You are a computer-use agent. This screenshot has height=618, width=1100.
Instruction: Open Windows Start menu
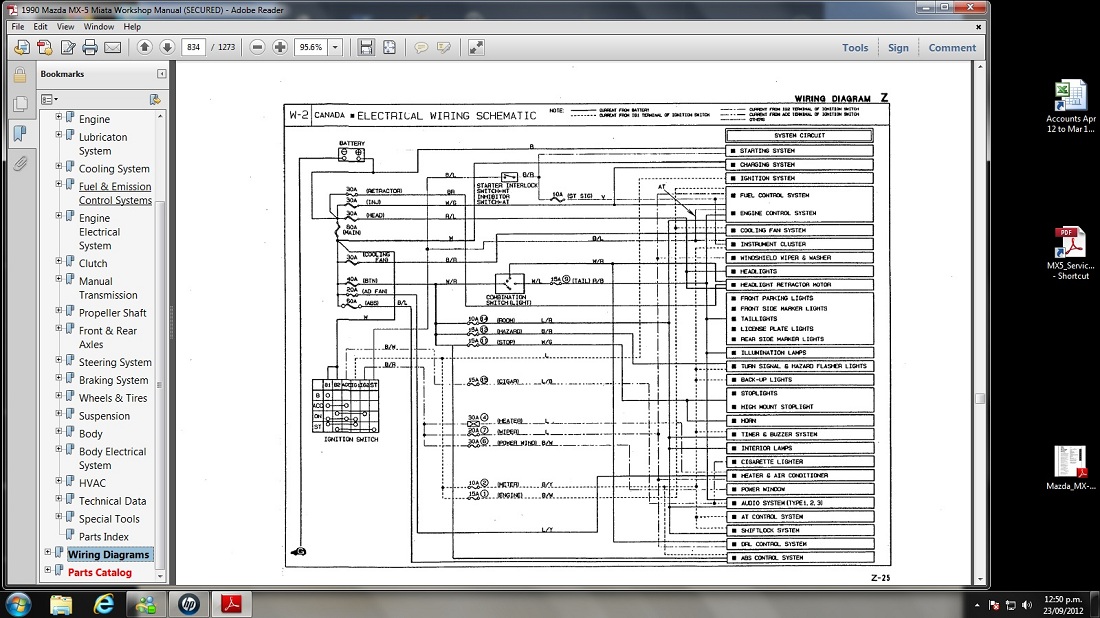[18, 604]
